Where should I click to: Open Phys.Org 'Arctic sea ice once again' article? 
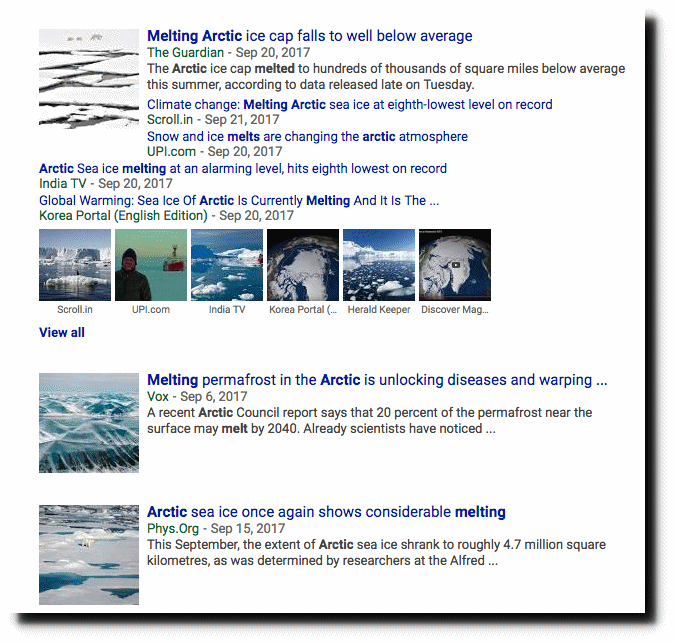(x=326, y=512)
